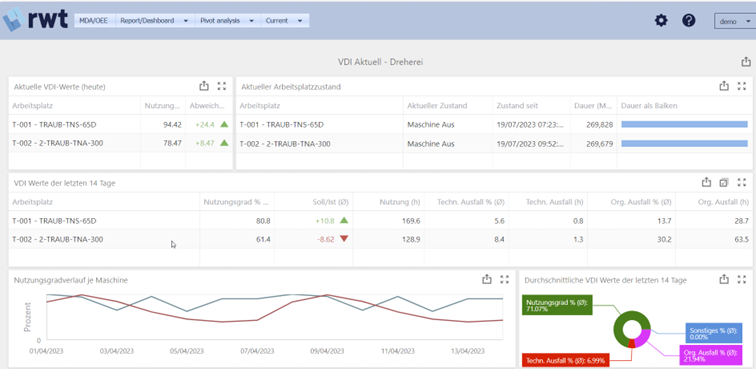This screenshot has width=756, height=369.
Task: Click the edit icon in VDI Werte der letzten 14 Tage
Action: point(724,182)
